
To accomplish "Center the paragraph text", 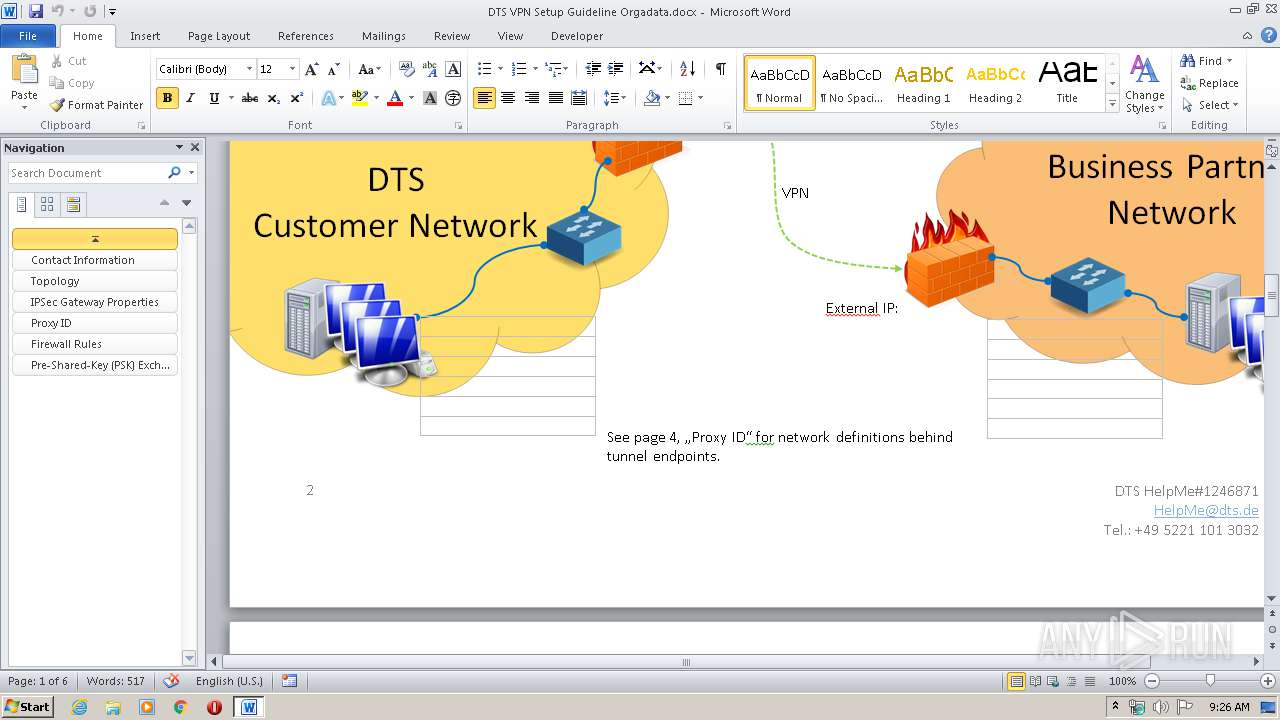I will click(508, 98).
